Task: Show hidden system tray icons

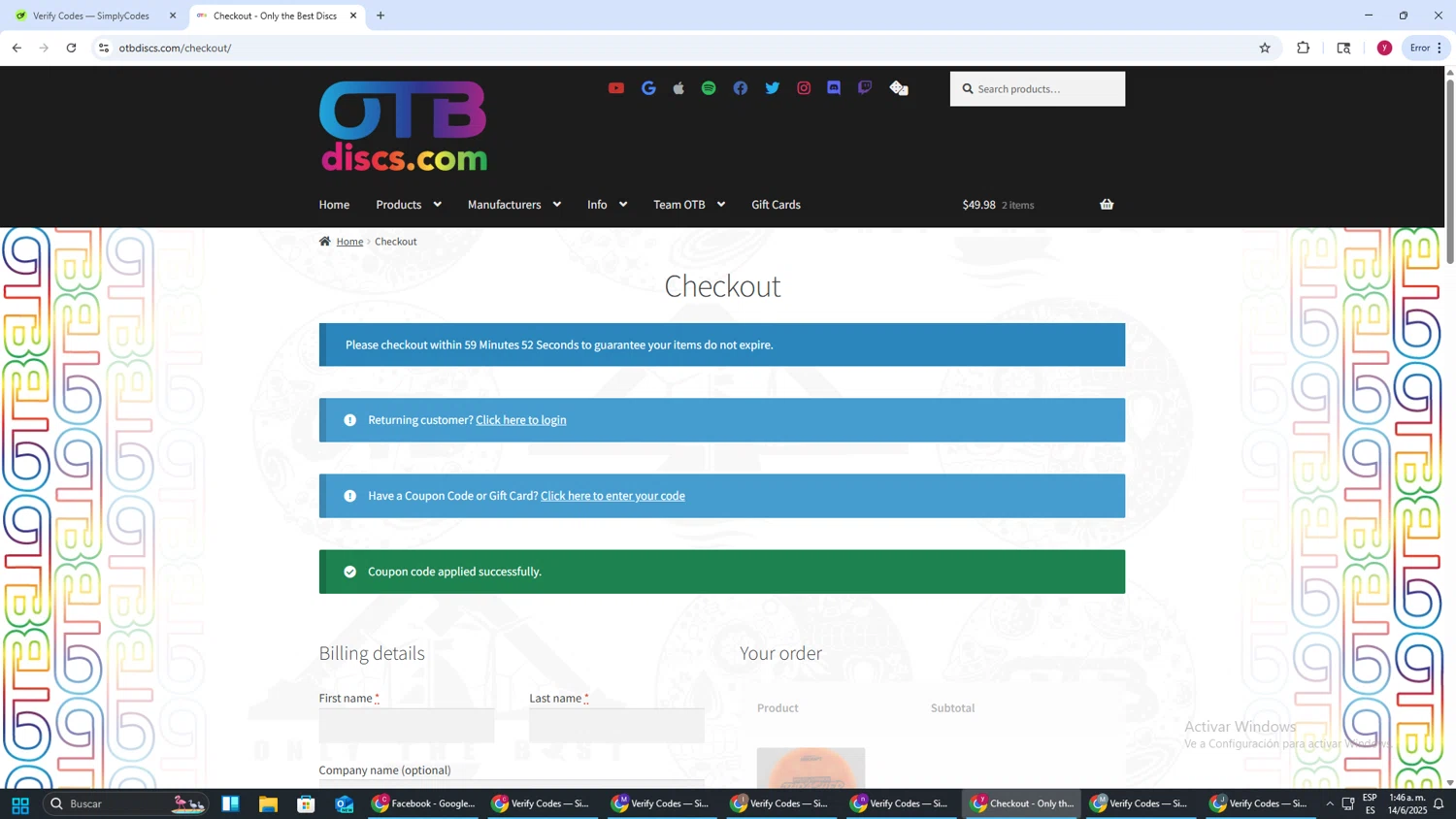Action: [1330, 803]
